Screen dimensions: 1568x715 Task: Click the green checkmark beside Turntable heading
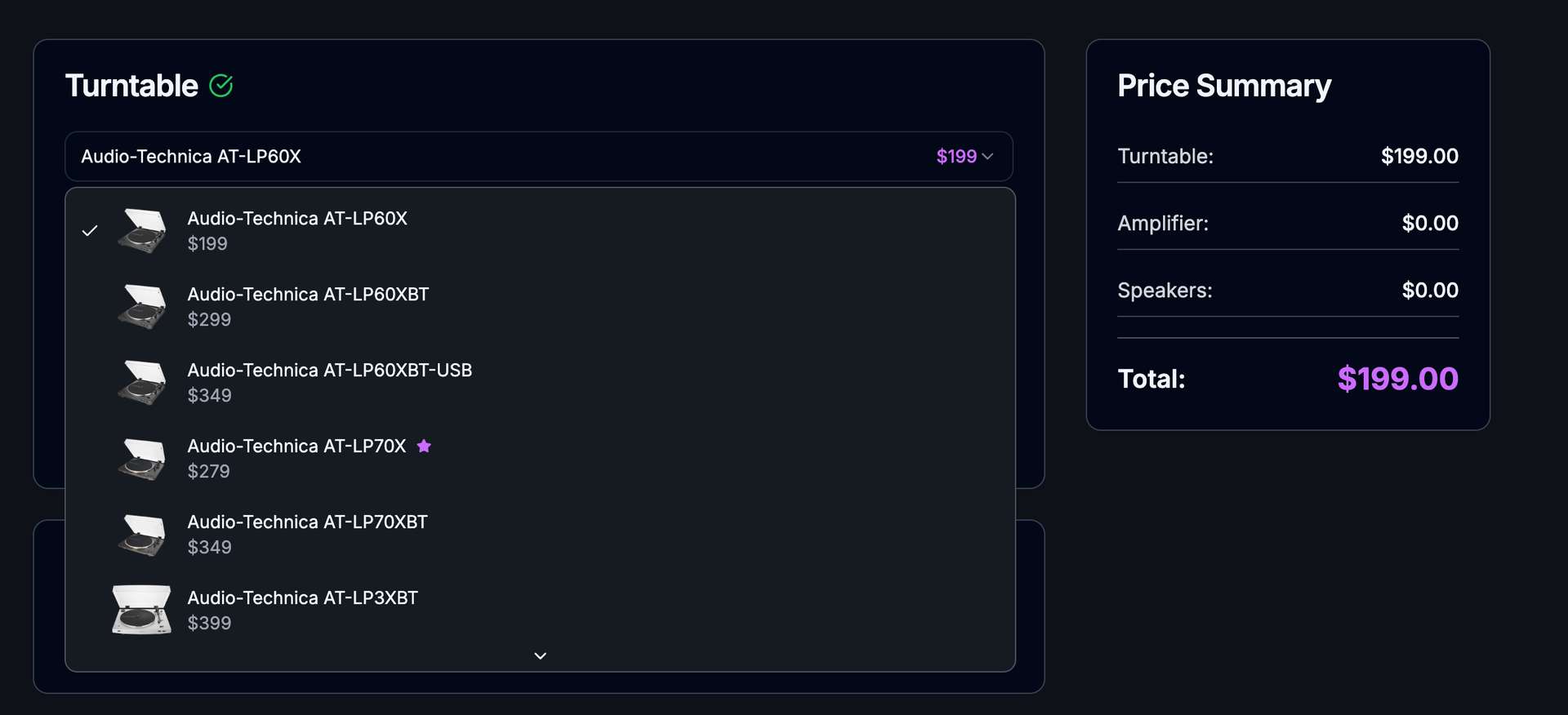[221, 85]
